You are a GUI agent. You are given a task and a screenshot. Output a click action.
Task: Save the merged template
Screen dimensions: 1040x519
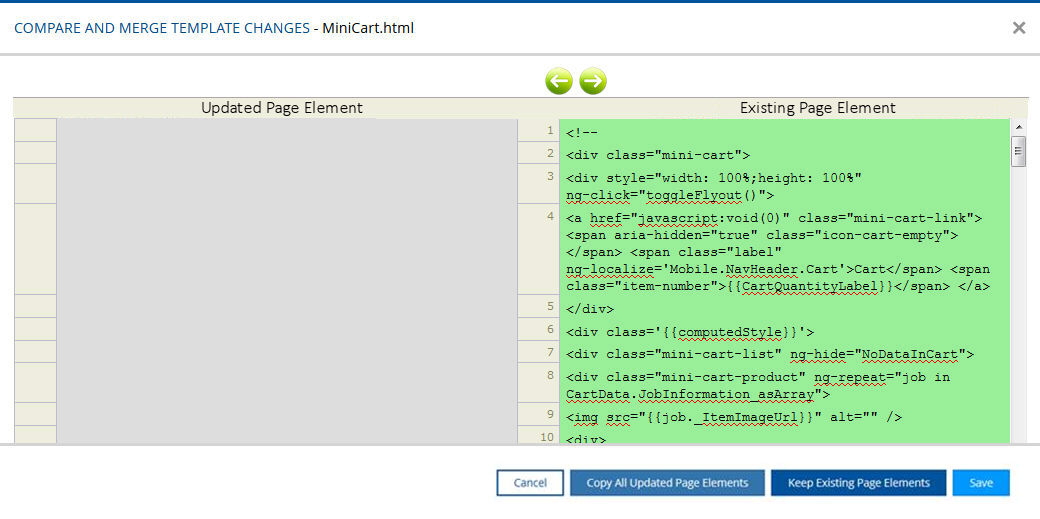981,483
